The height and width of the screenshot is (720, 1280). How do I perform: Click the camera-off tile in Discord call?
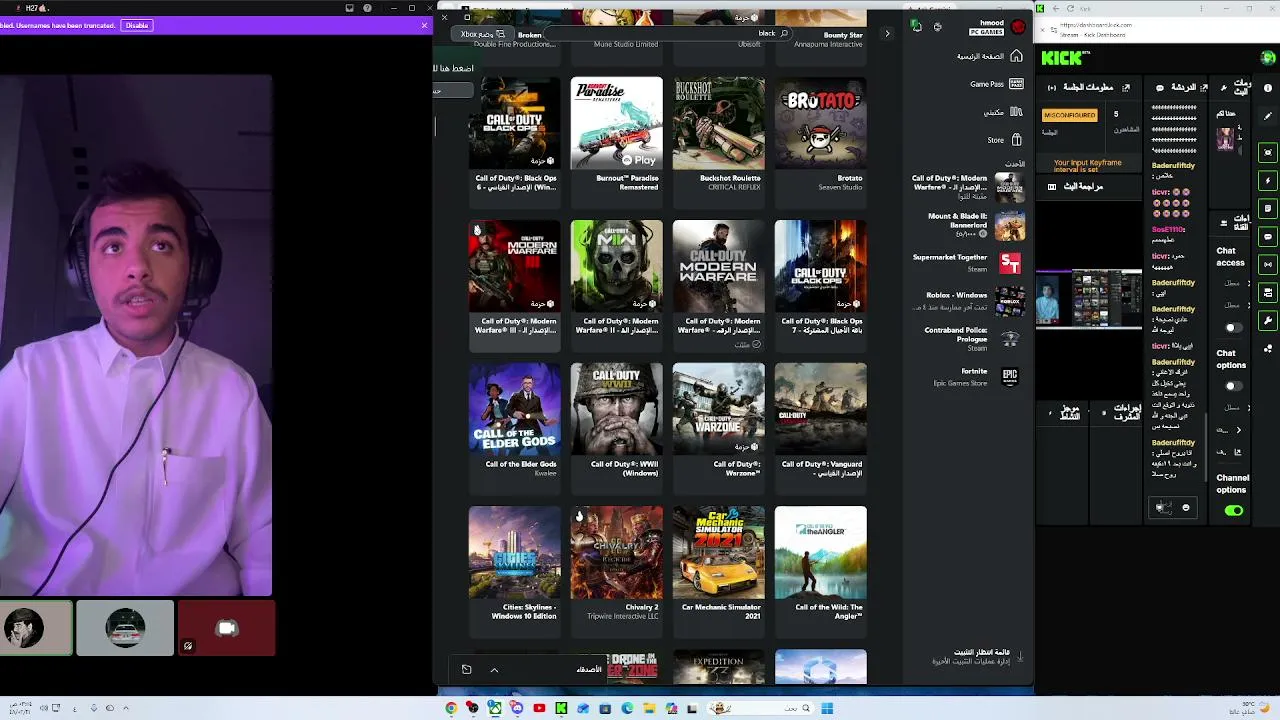(226, 628)
